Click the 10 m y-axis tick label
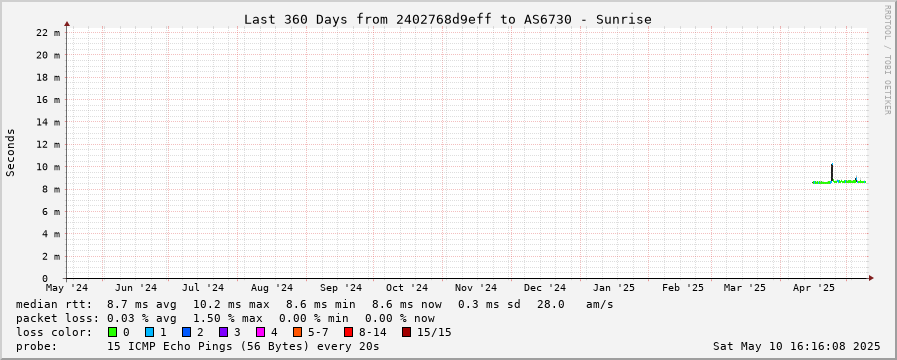 click(48, 167)
